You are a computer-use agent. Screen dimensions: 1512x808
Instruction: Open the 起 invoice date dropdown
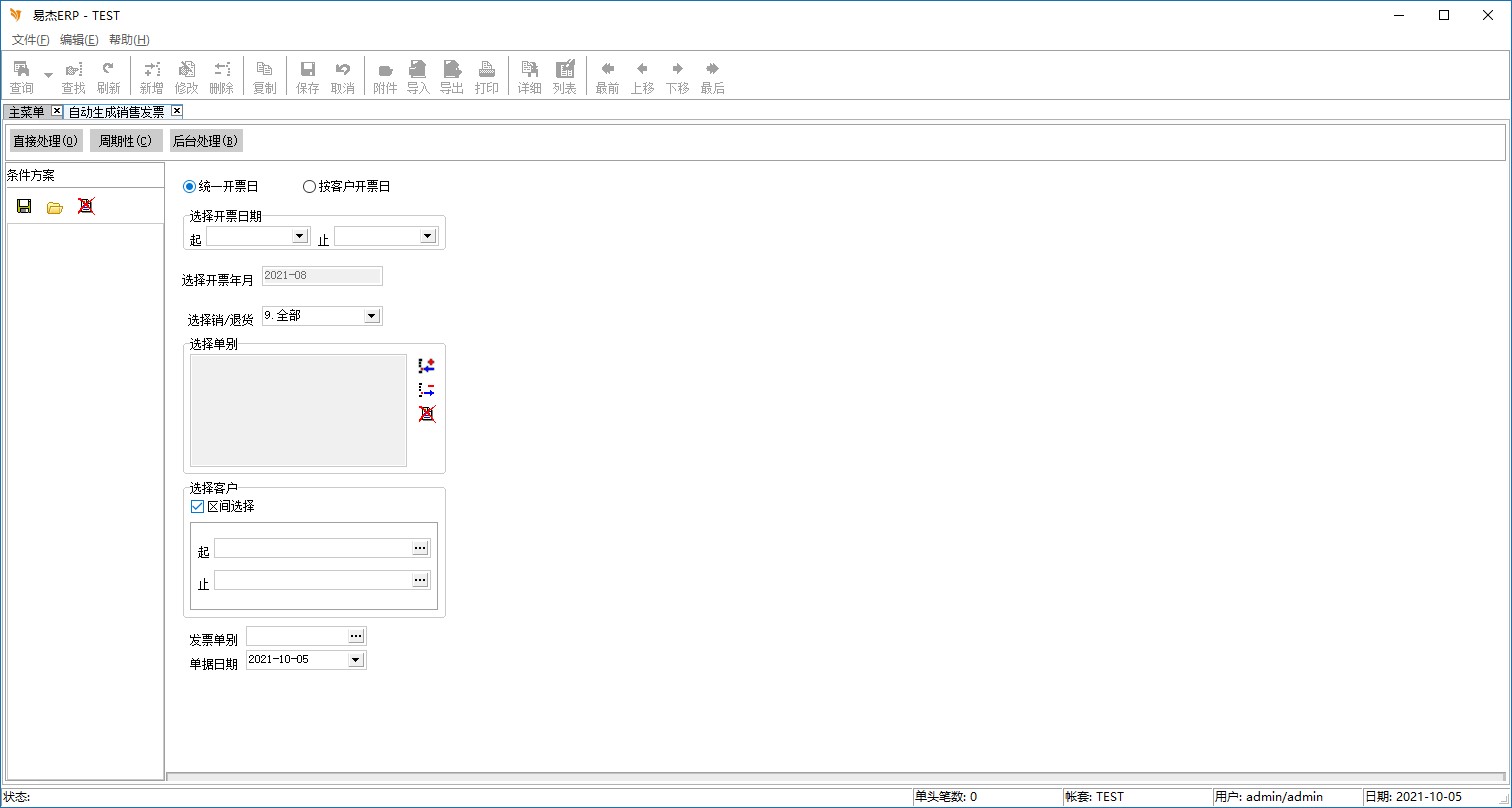299,236
